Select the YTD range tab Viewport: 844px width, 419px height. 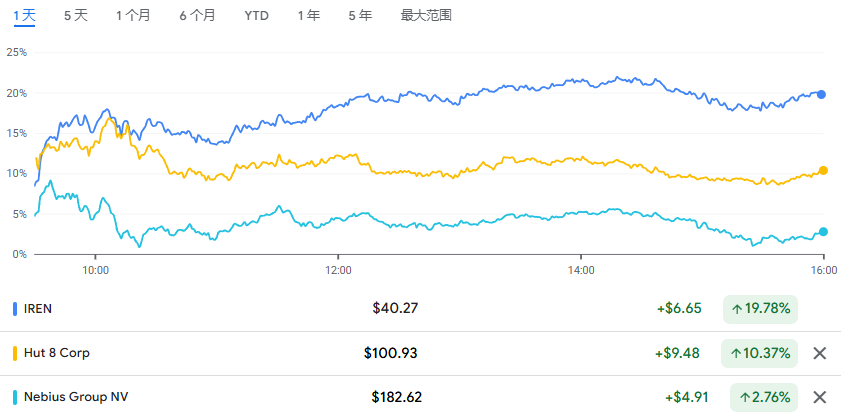[256, 16]
